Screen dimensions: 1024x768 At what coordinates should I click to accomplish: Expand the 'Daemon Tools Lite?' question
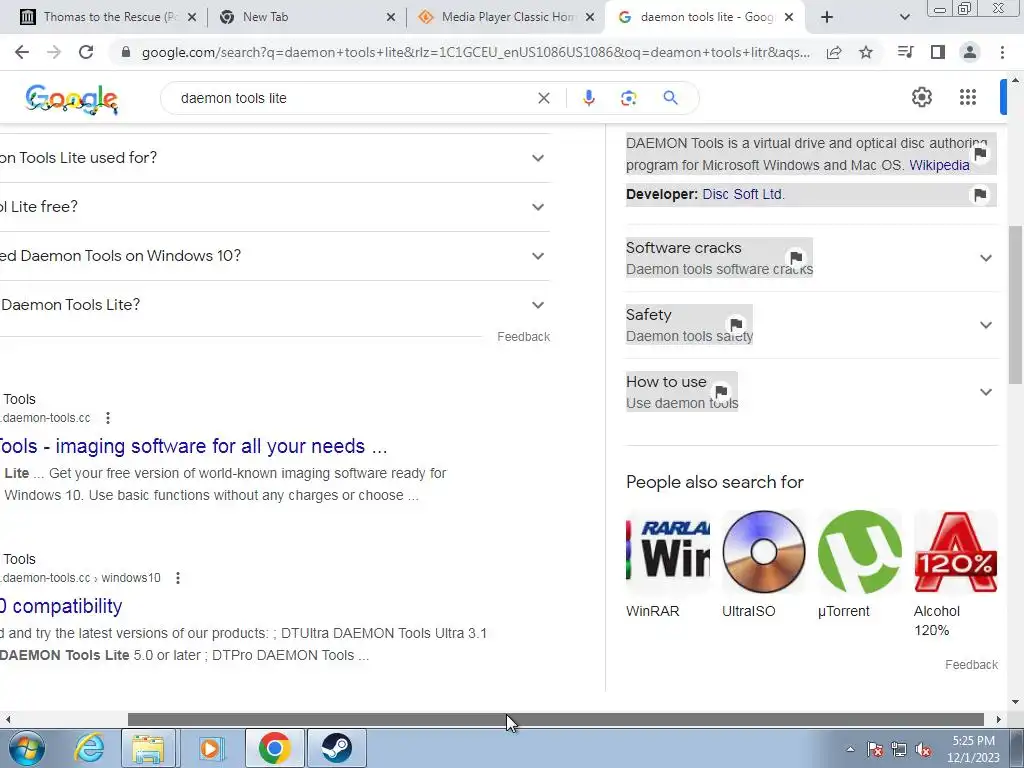pyautogui.click(x=537, y=305)
